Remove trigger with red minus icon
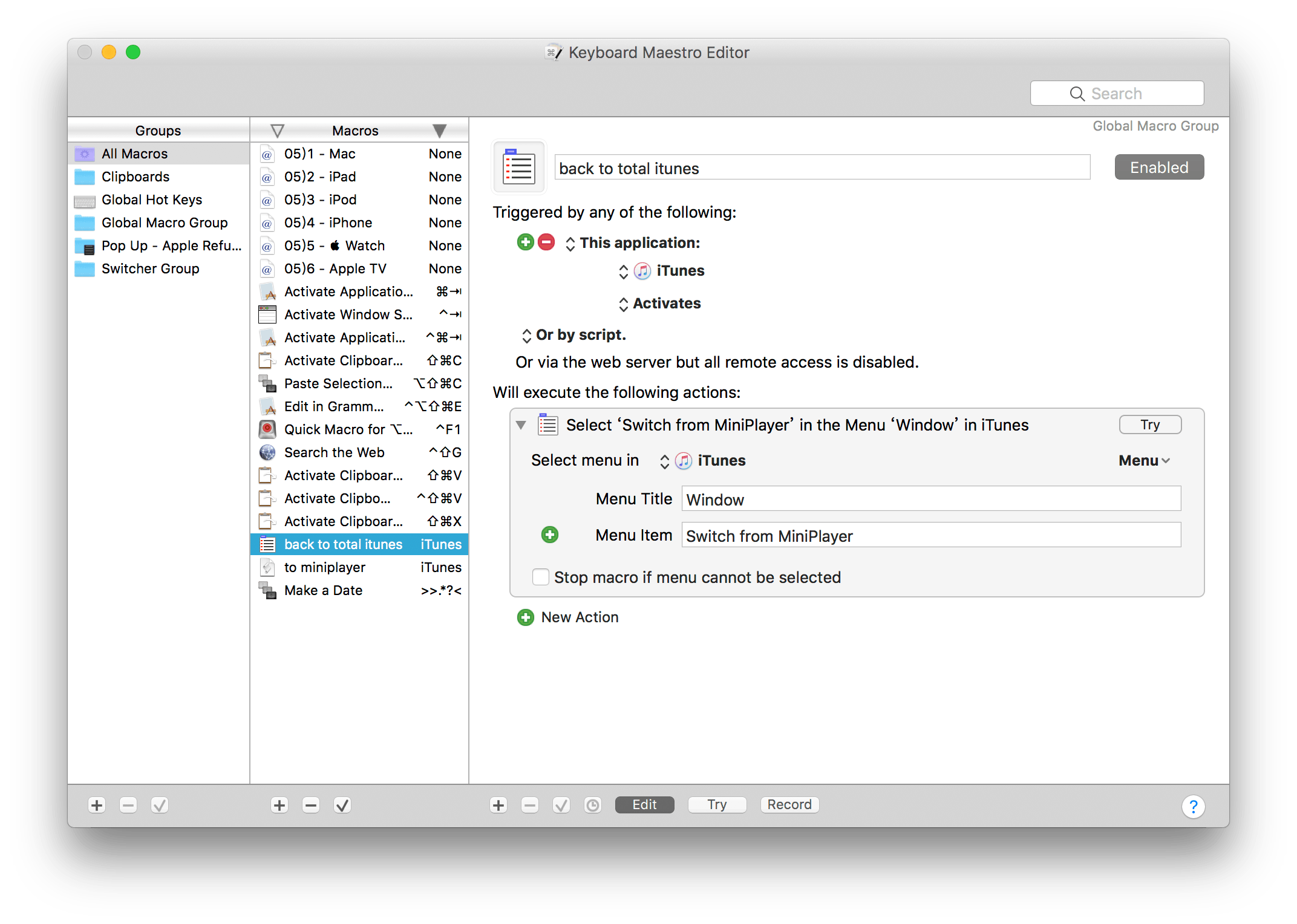Image resolution: width=1297 pixels, height=924 pixels. pyautogui.click(x=546, y=242)
